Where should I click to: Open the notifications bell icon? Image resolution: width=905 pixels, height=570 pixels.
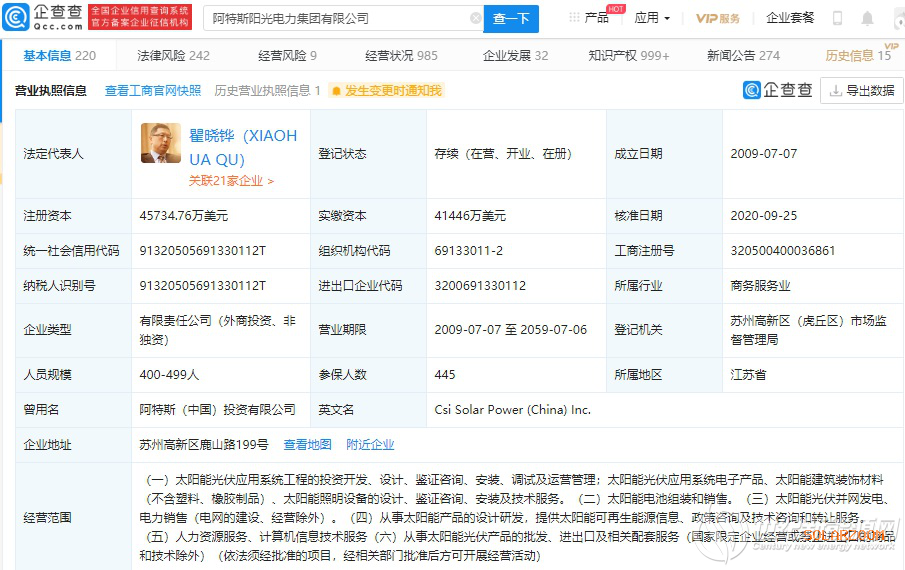tap(867, 18)
